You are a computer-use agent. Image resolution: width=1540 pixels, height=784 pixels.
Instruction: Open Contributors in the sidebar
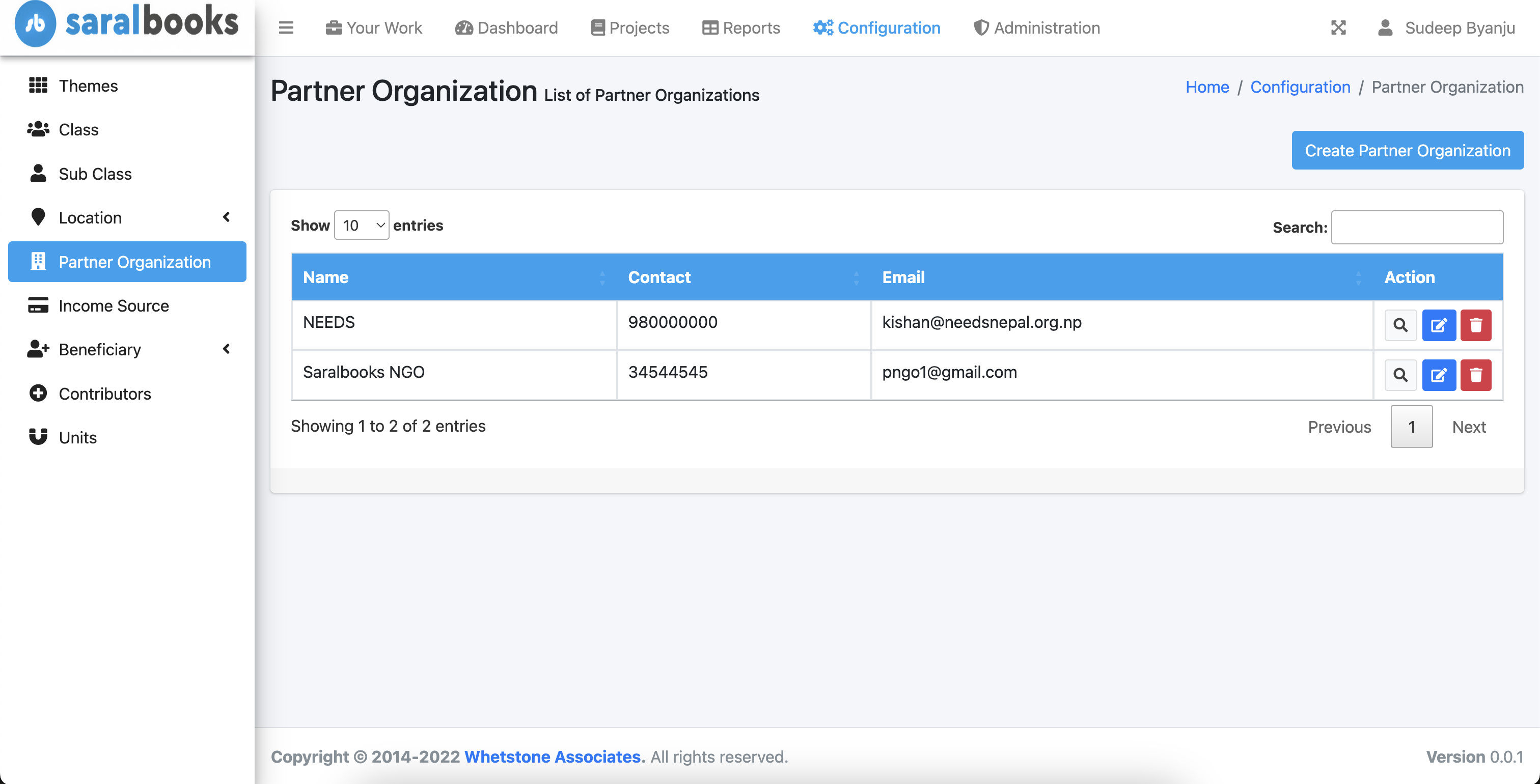pos(127,393)
